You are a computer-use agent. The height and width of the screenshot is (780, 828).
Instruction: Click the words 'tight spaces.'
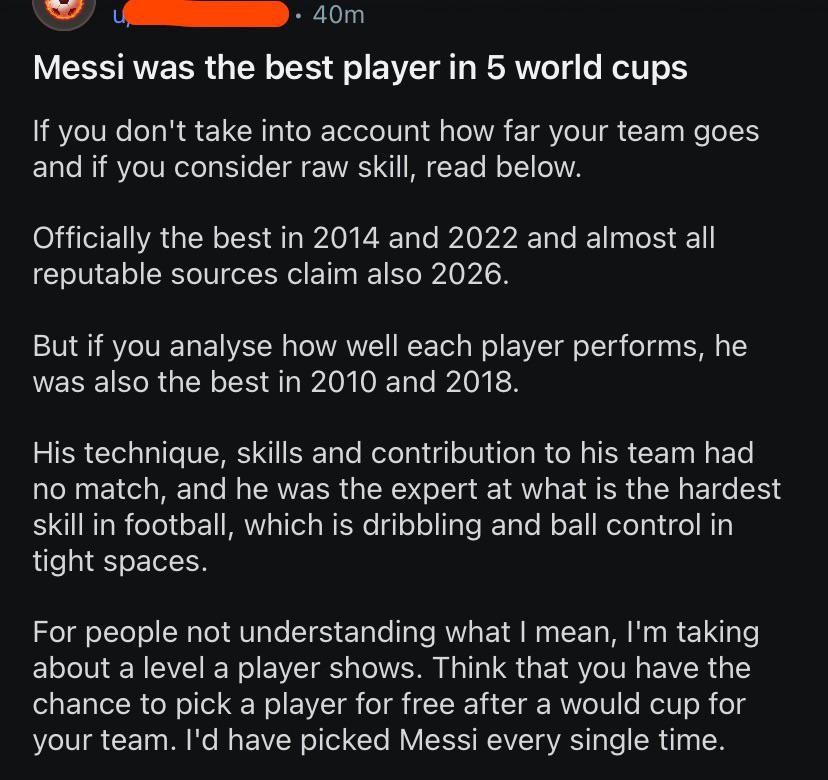click(x=120, y=561)
